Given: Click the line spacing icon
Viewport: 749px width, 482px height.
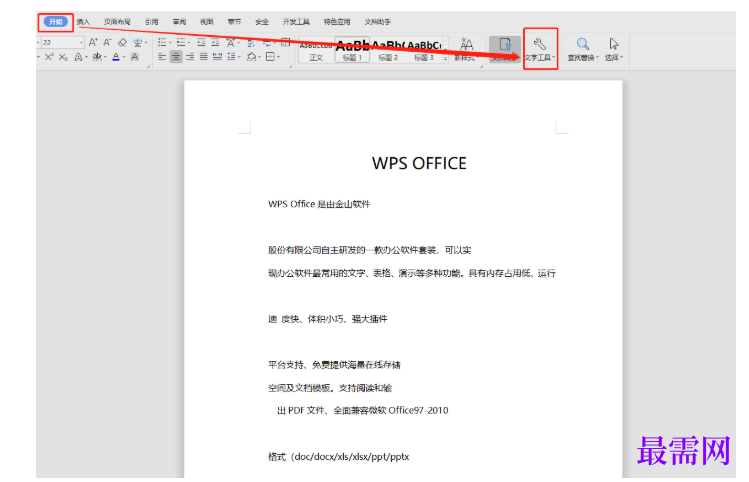Looking at the screenshot, I should (231, 57).
